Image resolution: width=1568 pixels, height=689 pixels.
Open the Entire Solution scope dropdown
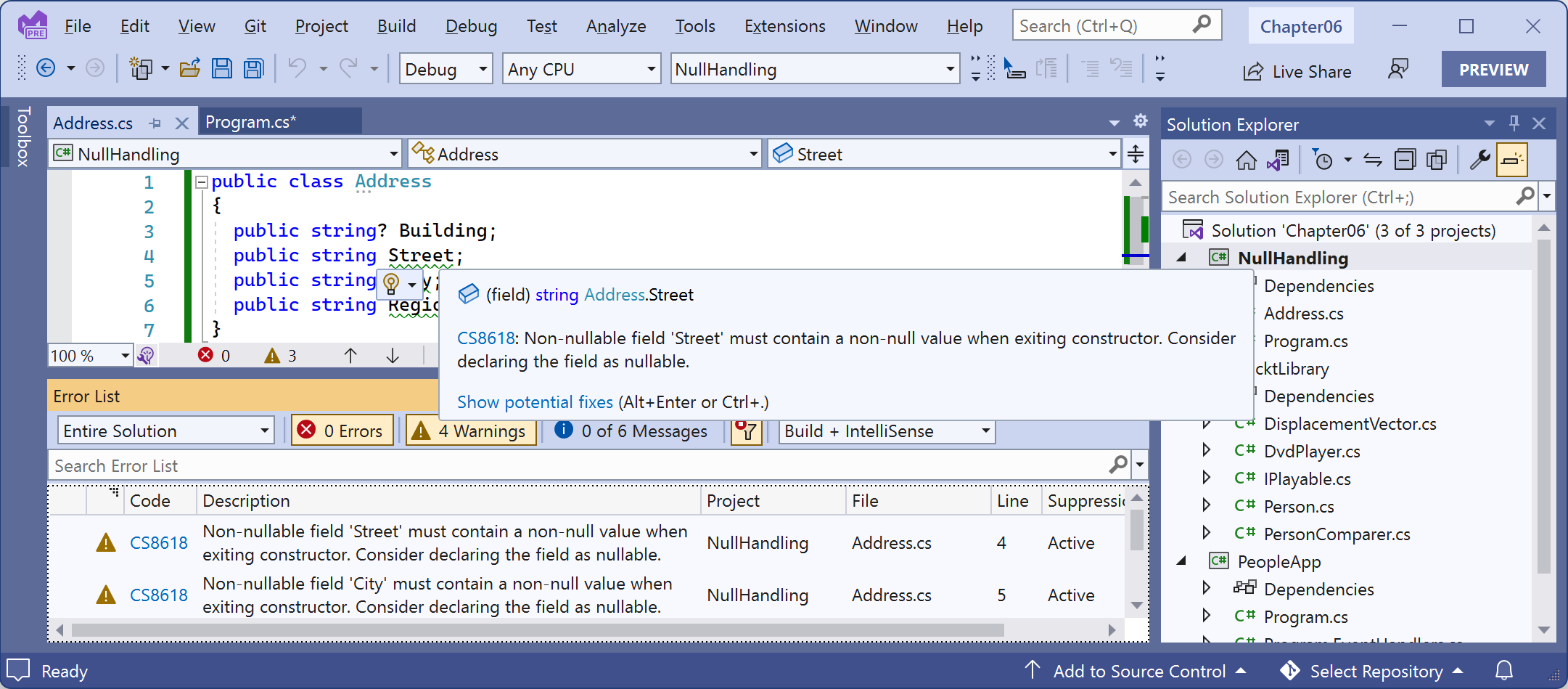pyautogui.click(x=165, y=431)
